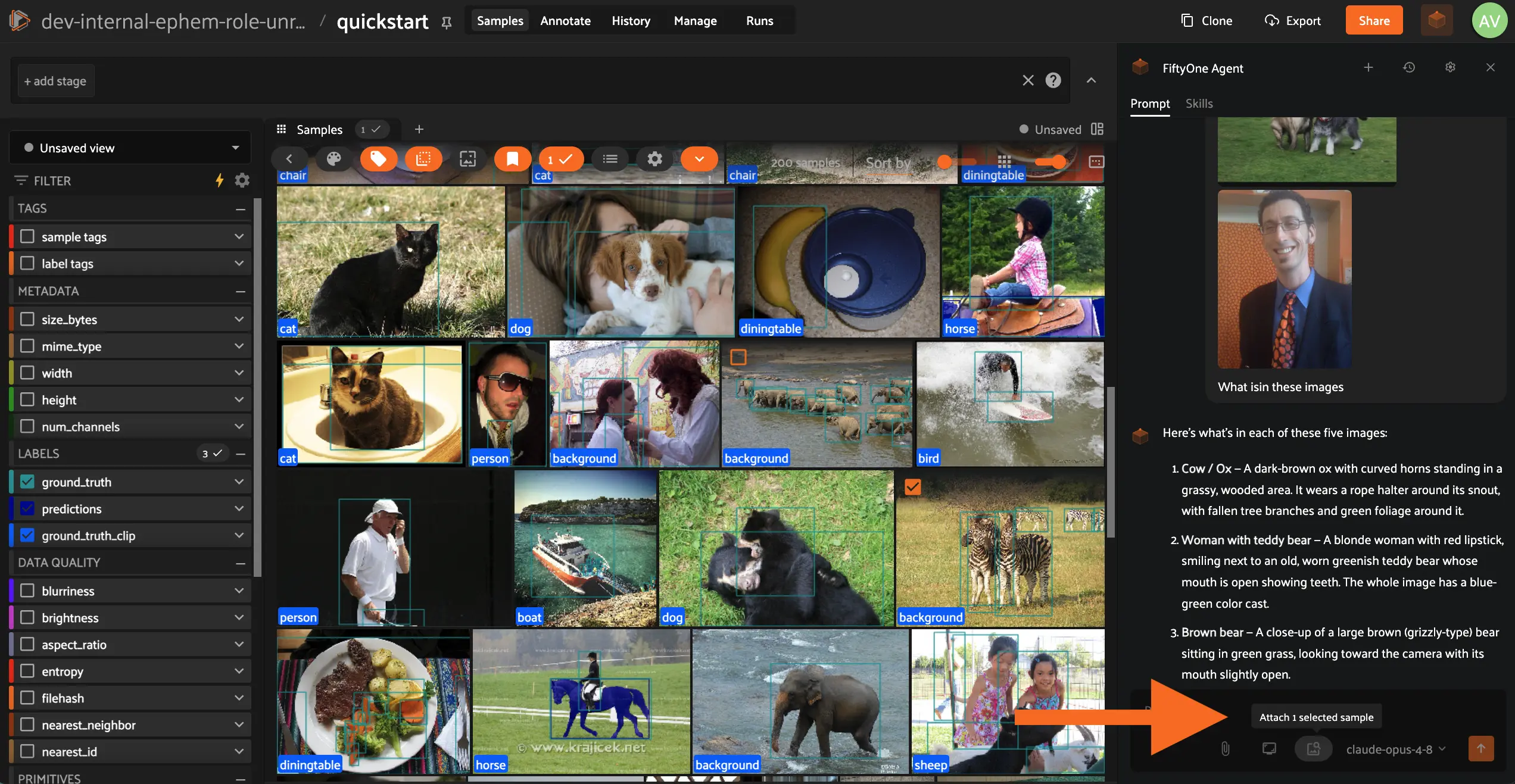Open view bar help question mark

click(1053, 80)
